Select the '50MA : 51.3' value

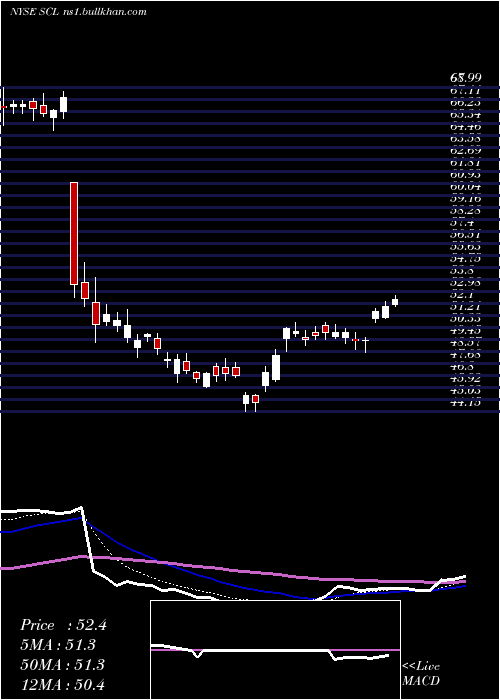(x=62, y=664)
